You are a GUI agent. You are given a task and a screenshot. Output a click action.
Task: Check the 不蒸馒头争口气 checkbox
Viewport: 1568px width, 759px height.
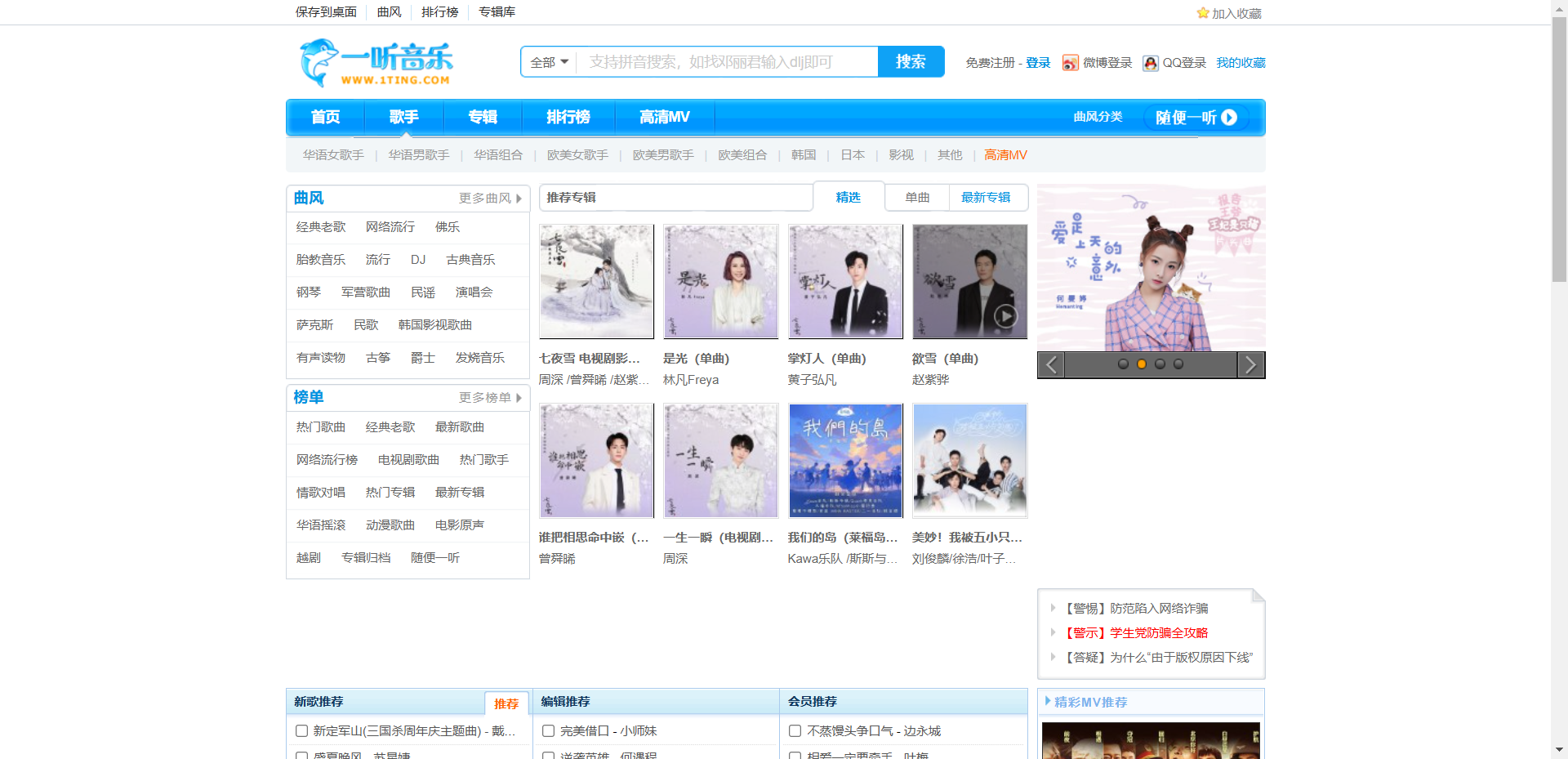point(795,731)
